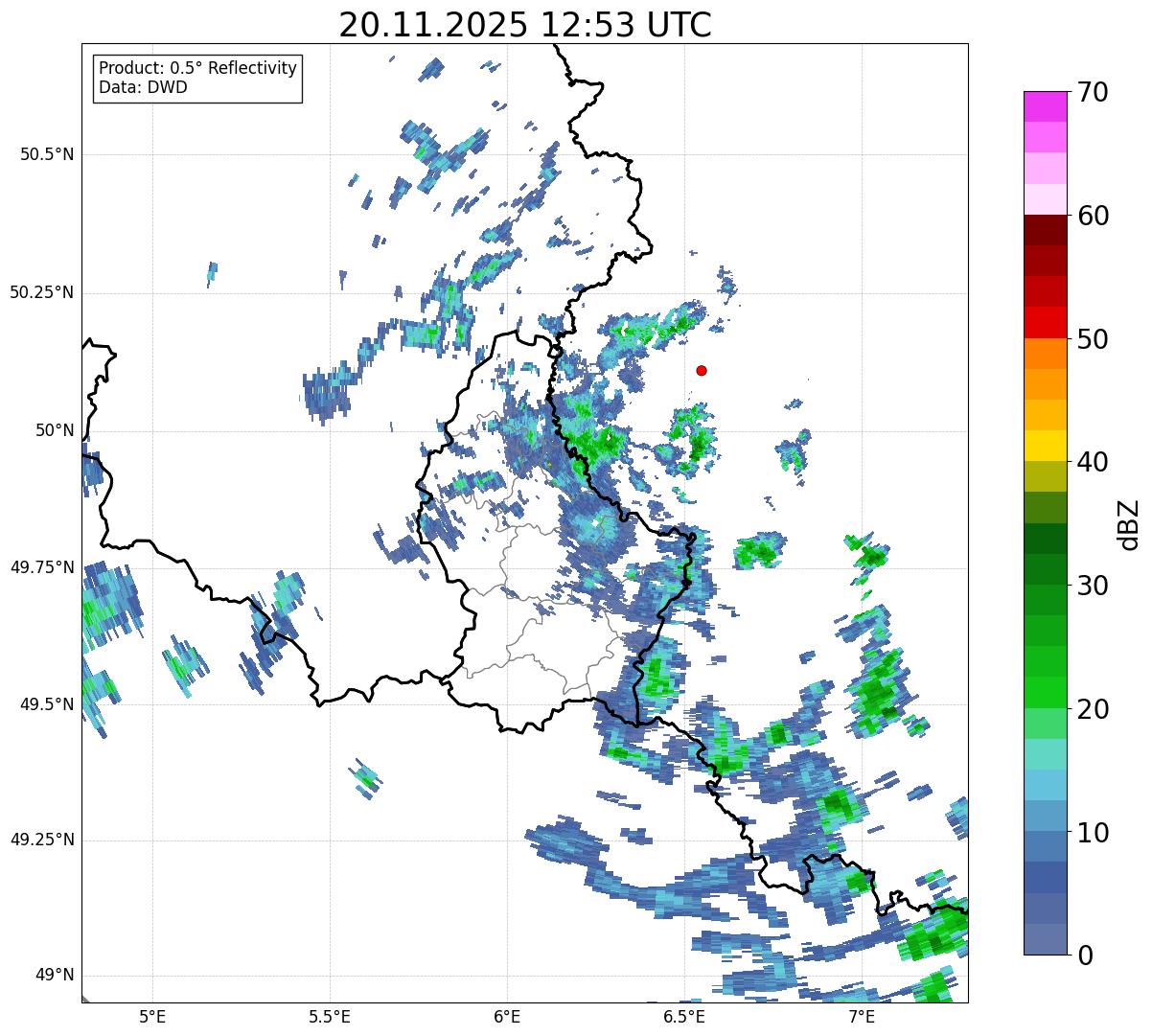Click the latitude label 49°N
The width and height of the screenshot is (1152, 1036).
[55, 976]
